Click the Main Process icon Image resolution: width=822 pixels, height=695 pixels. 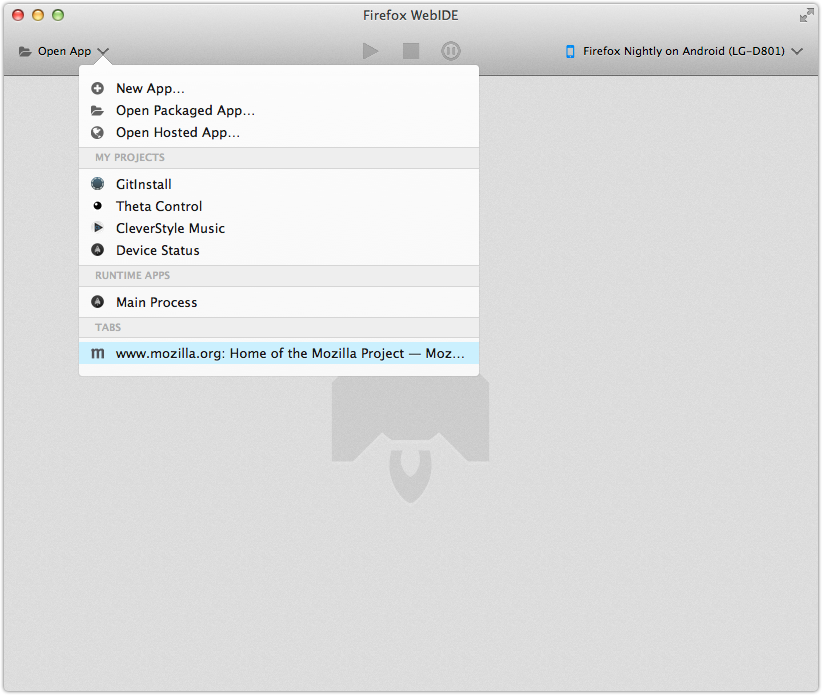click(98, 301)
